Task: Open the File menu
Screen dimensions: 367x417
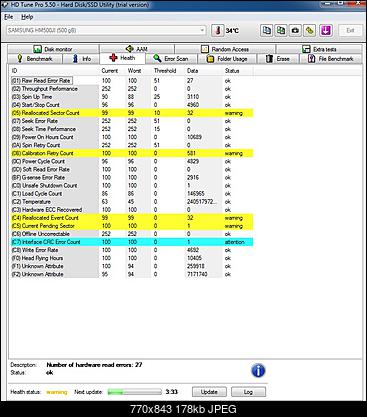Action: (8, 17)
